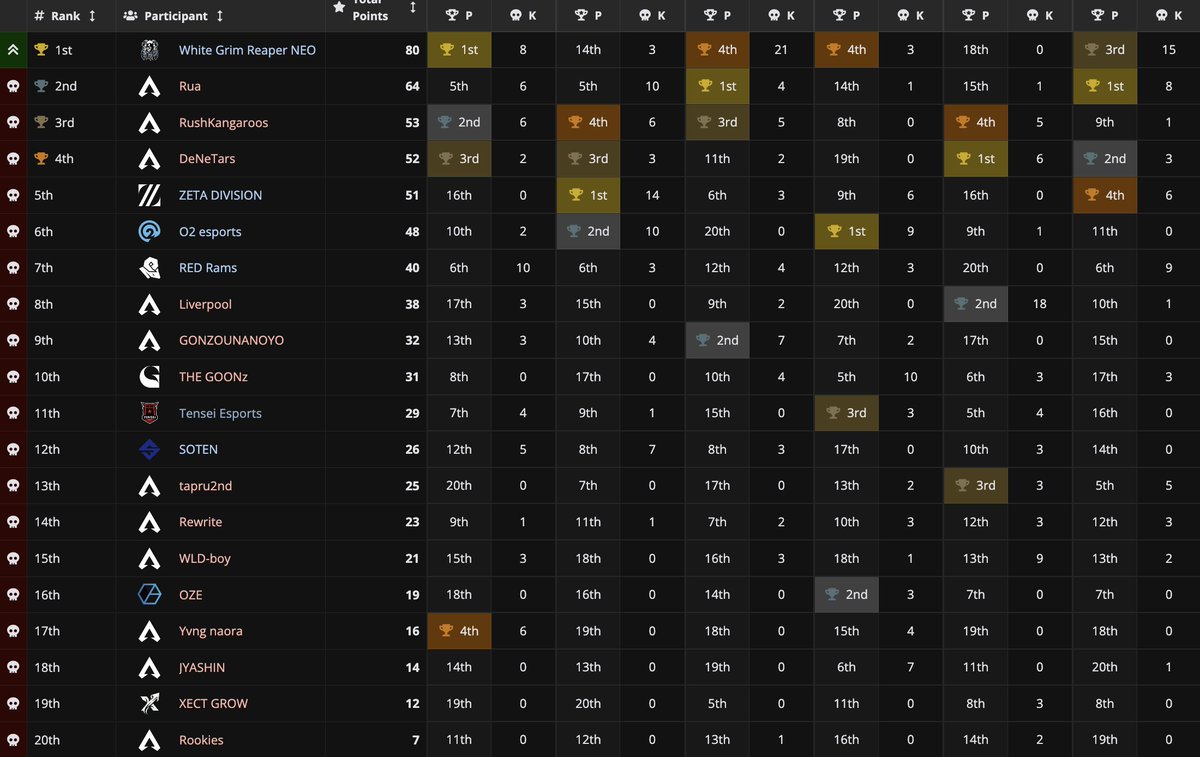Image resolution: width=1200 pixels, height=757 pixels.
Task: Click THE GOONz team logo
Action: [x=149, y=377]
